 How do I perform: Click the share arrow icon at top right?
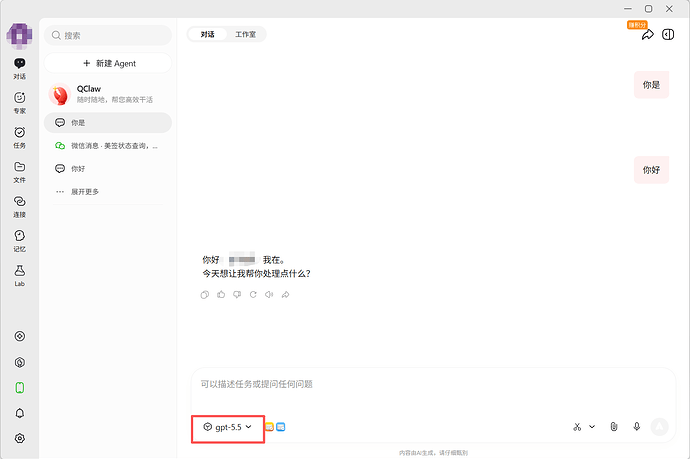pos(647,35)
